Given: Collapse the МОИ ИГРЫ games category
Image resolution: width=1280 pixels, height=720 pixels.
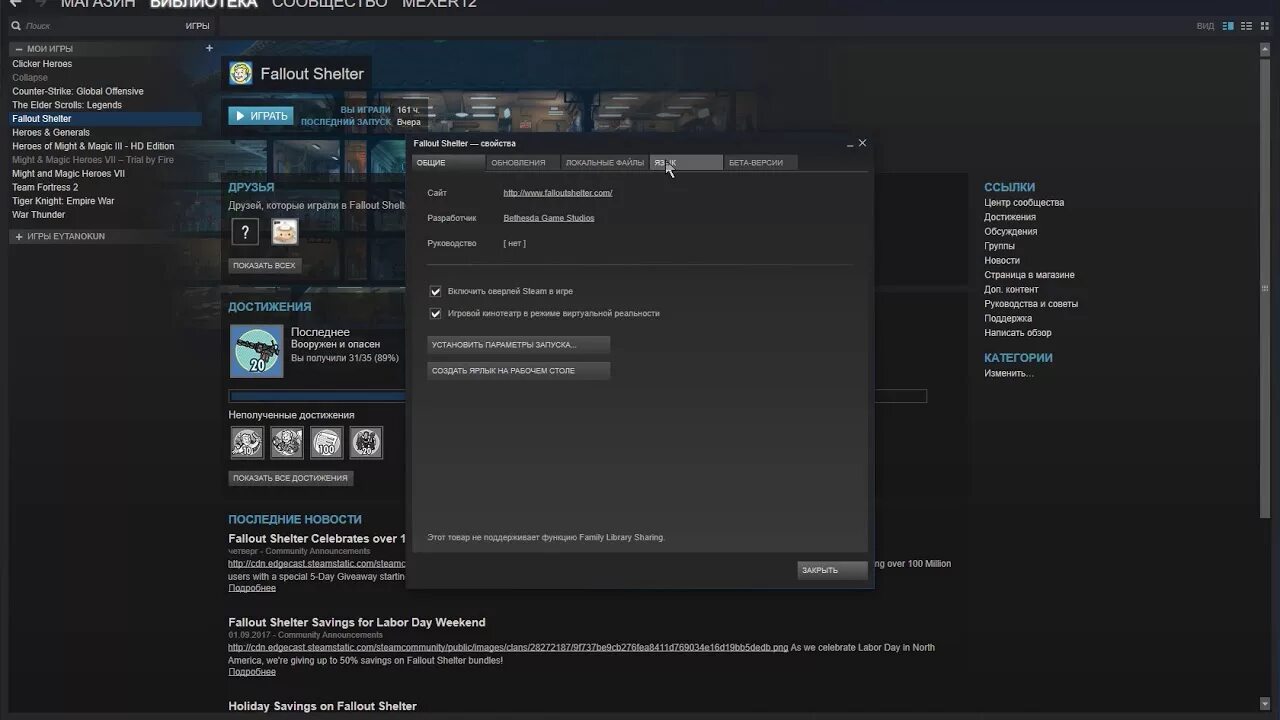Looking at the screenshot, I should coord(19,48).
